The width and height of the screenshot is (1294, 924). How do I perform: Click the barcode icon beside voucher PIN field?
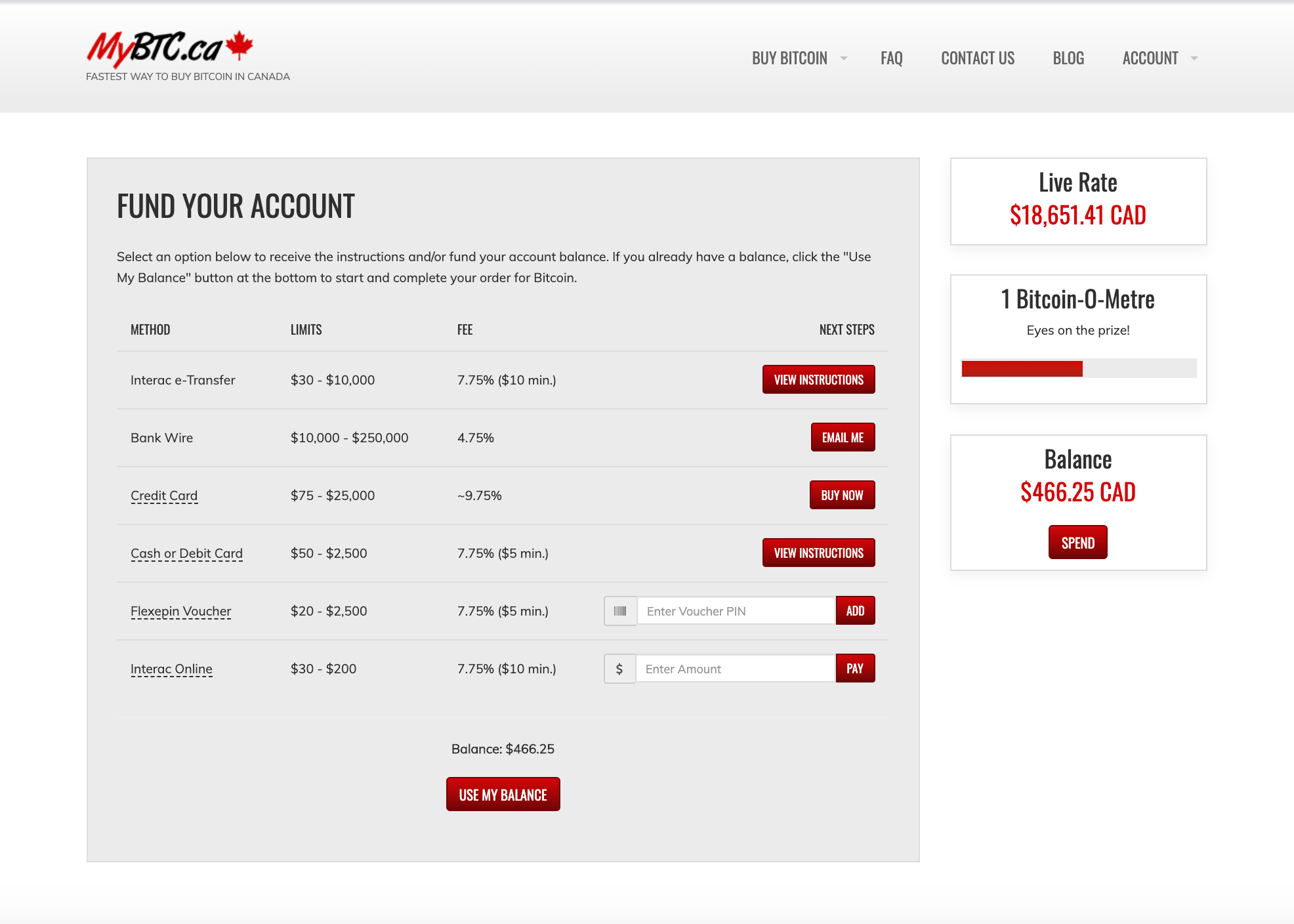point(619,610)
